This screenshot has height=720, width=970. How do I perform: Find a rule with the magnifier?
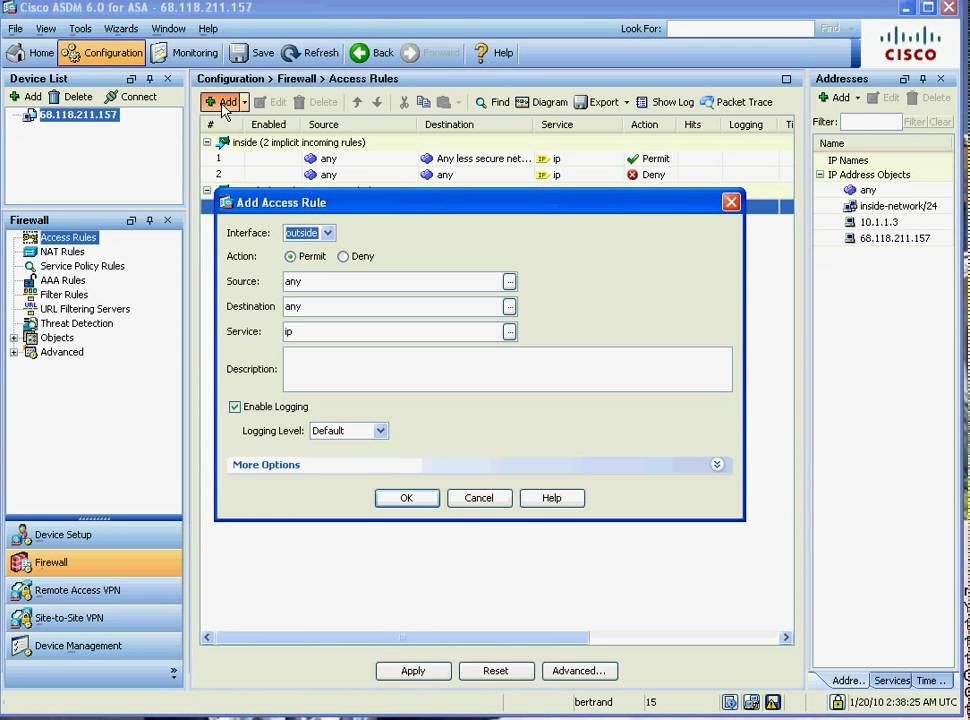492,102
